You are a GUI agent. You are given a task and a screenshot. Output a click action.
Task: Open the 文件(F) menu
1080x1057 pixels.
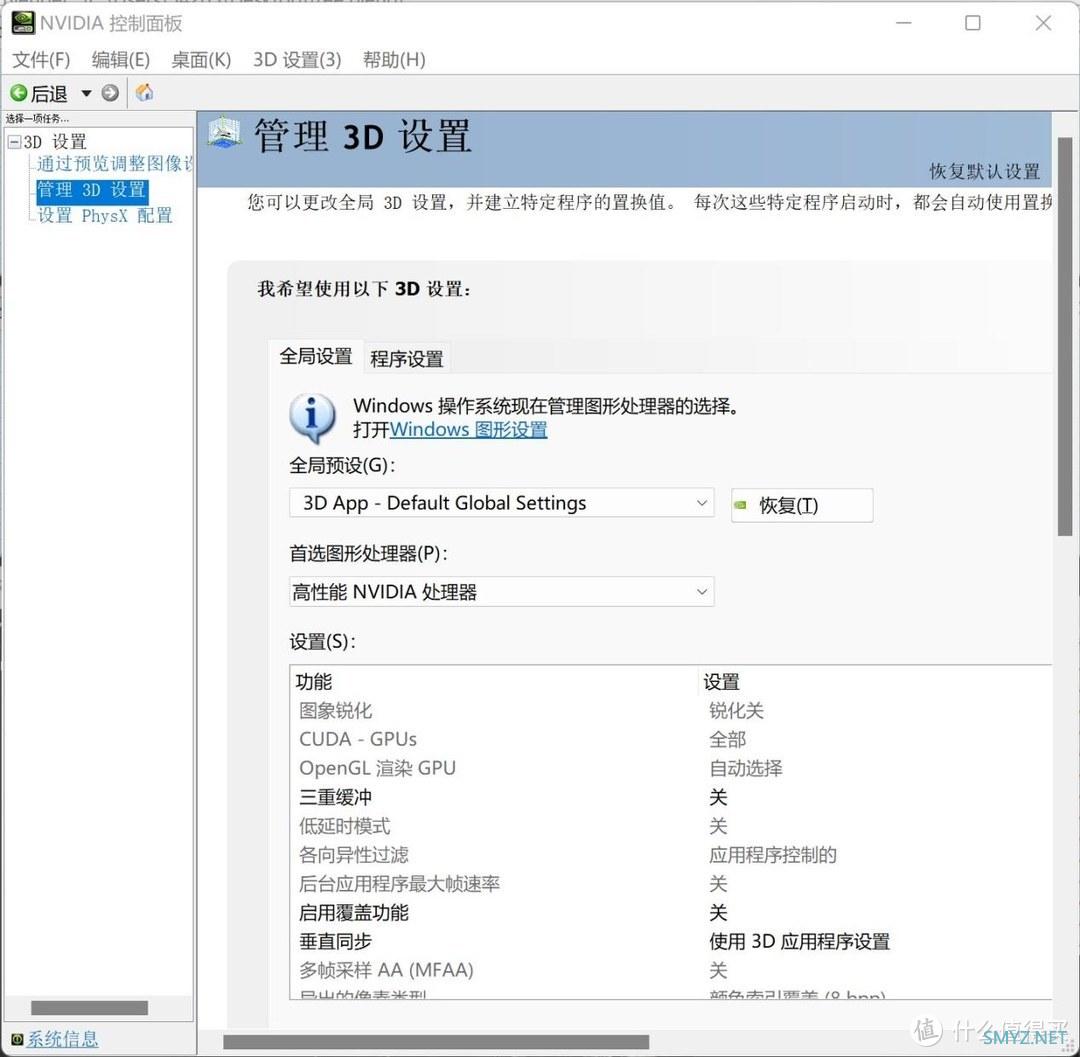[41, 60]
